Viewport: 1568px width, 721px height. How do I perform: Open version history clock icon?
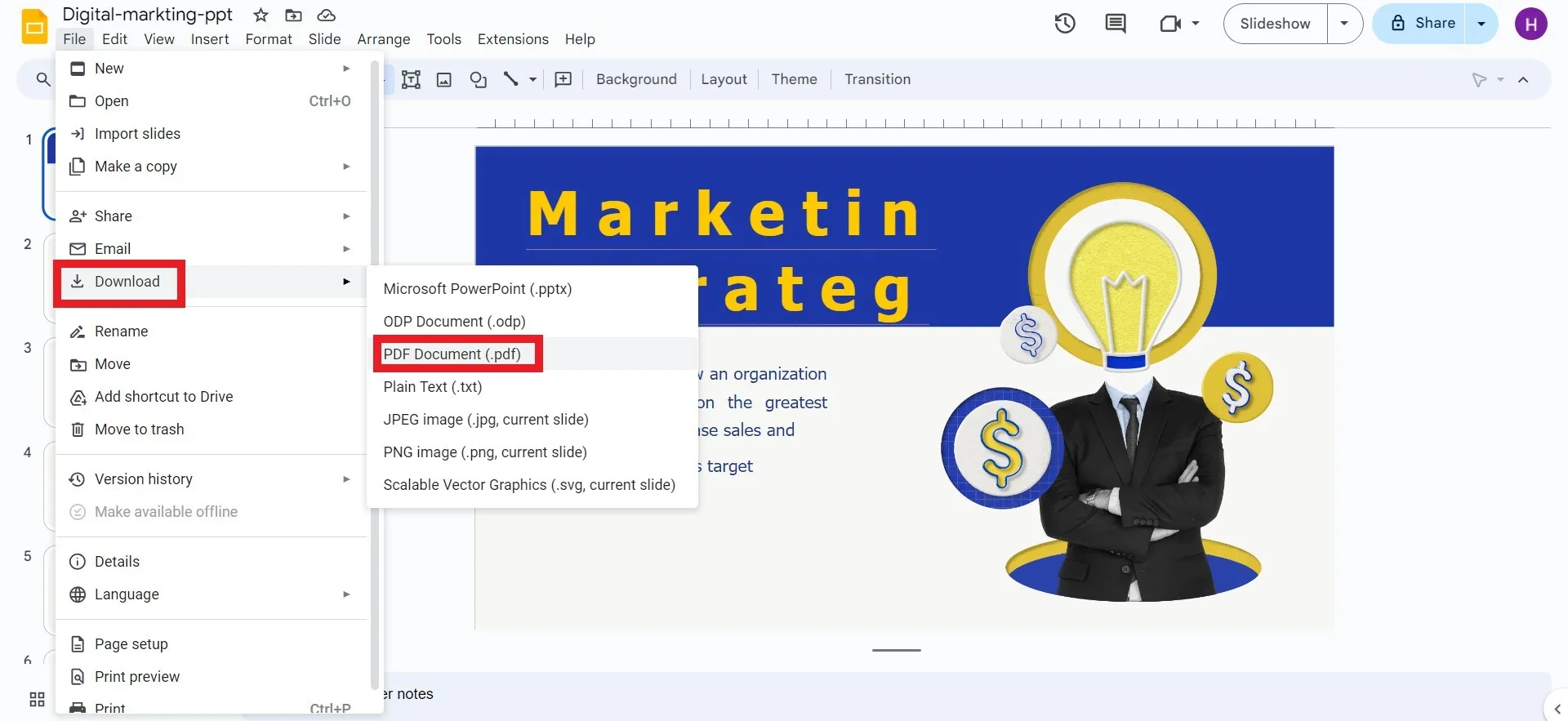[x=1065, y=24]
